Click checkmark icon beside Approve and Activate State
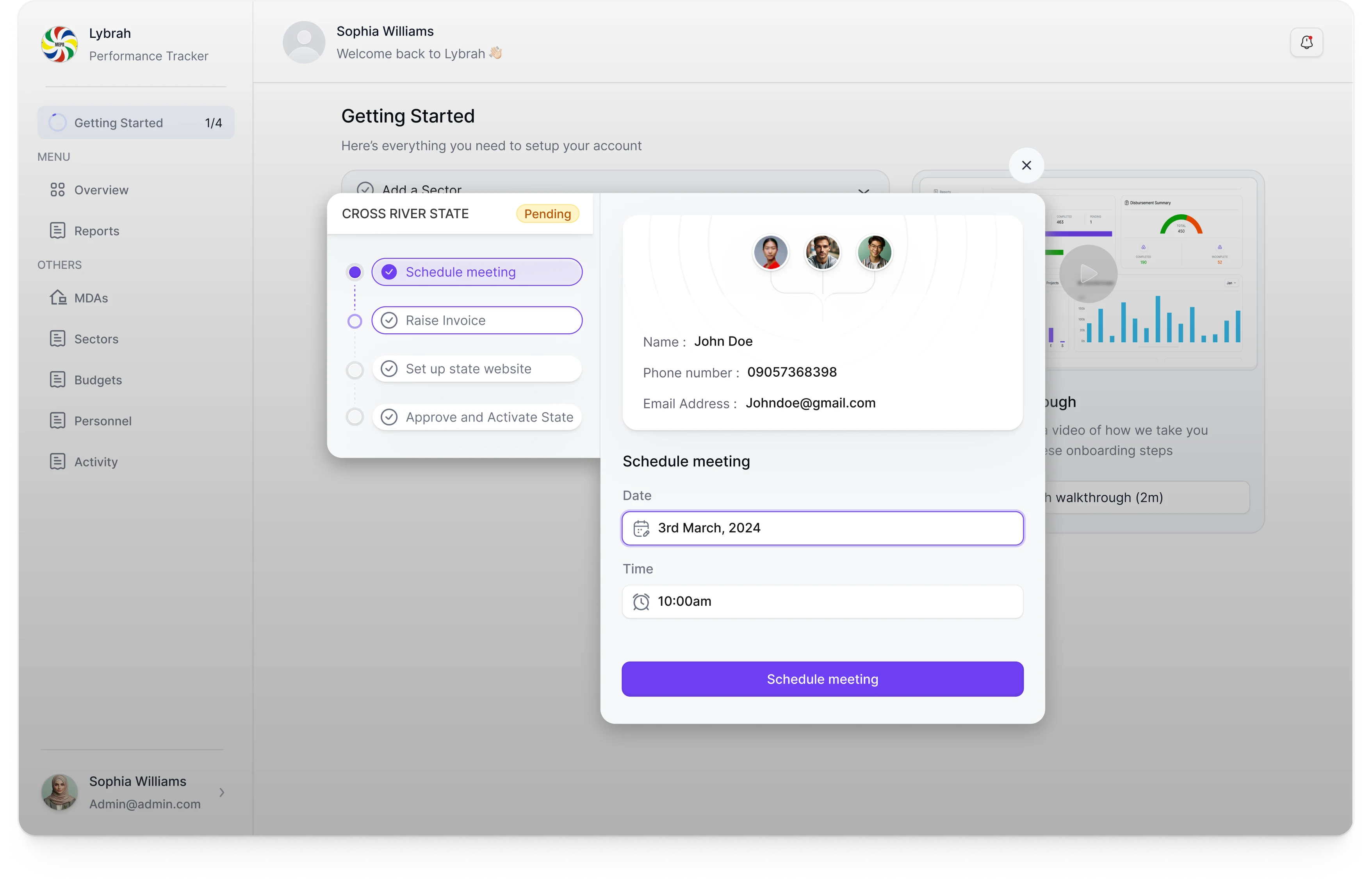 (x=389, y=418)
